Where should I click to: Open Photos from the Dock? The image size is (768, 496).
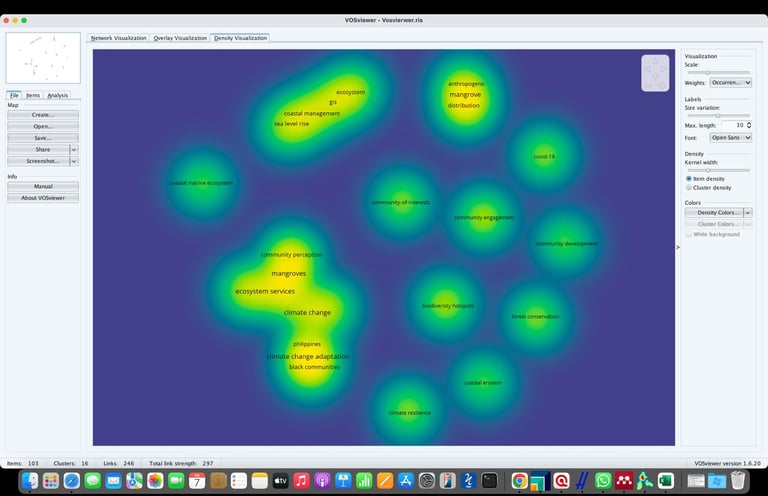coord(155,481)
